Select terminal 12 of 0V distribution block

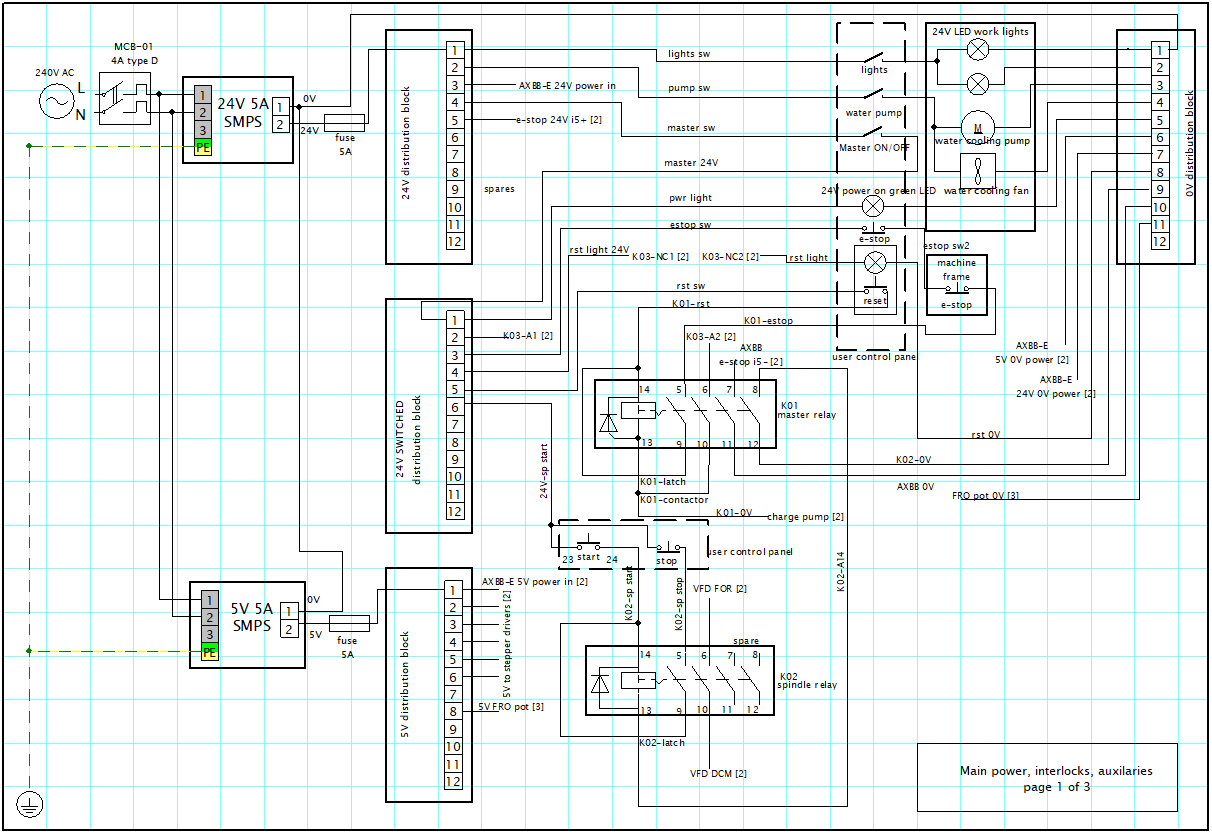[1159, 243]
